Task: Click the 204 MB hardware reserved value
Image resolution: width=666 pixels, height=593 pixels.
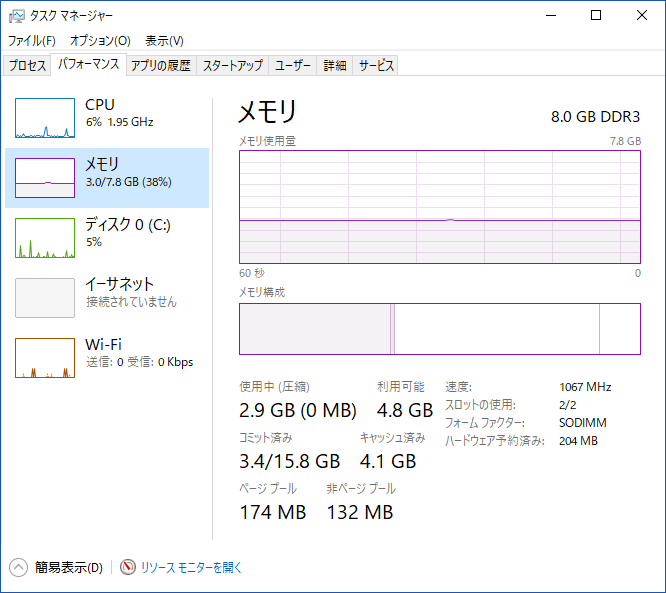Action: tap(578, 441)
